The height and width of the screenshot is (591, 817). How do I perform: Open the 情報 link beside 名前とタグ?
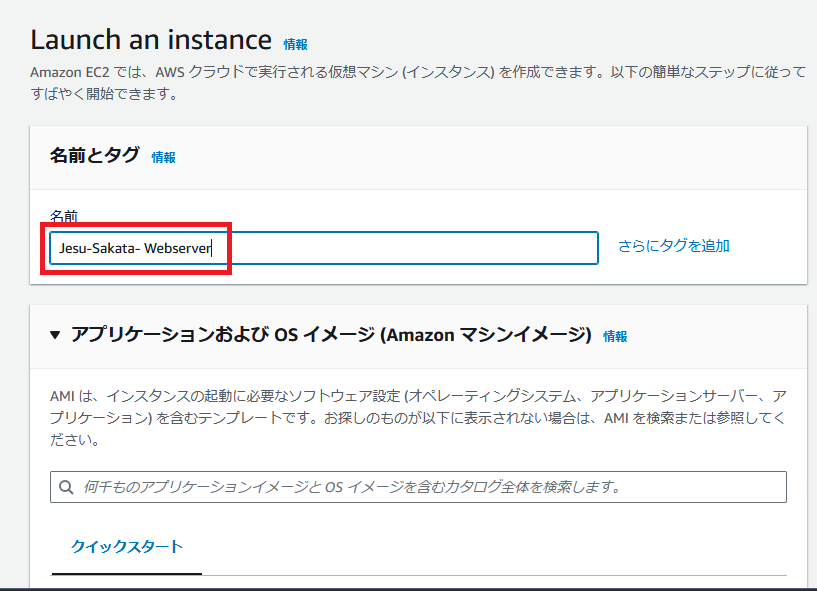pyautogui.click(x=164, y=157)
